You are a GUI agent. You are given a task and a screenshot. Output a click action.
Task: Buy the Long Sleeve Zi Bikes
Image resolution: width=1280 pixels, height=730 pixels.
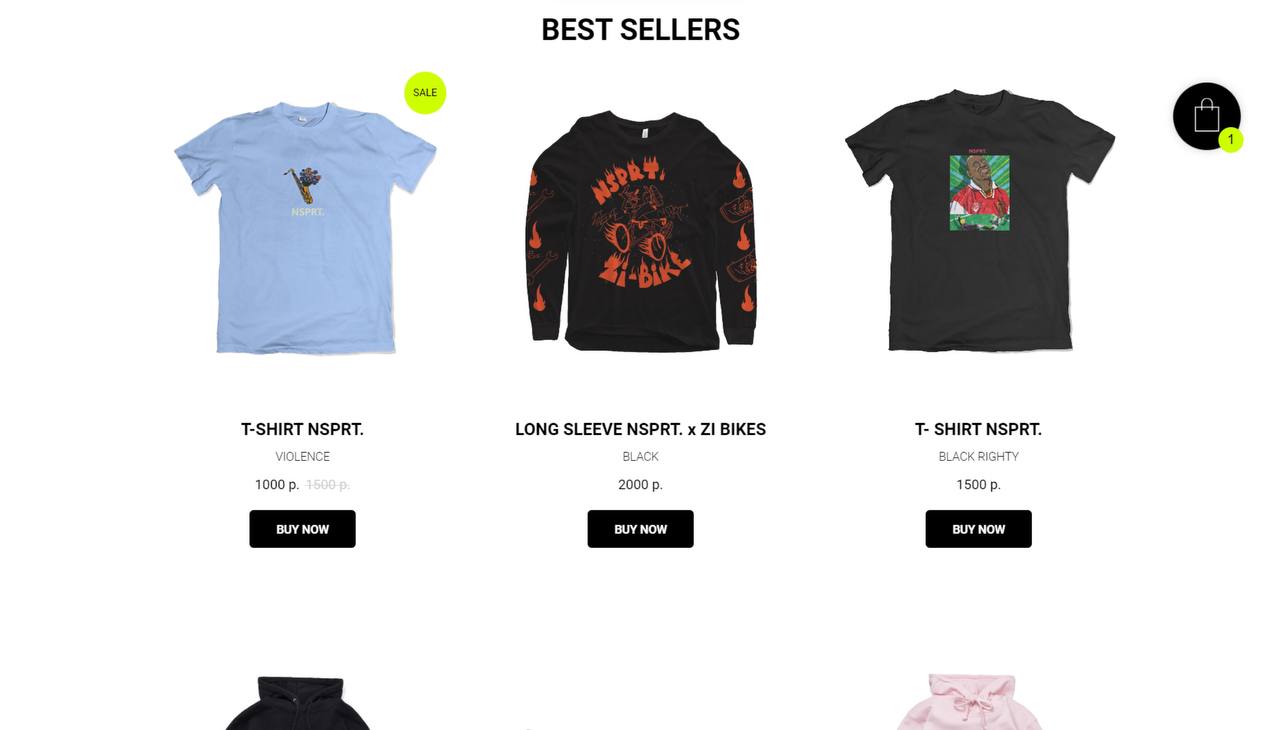[640, 529]
